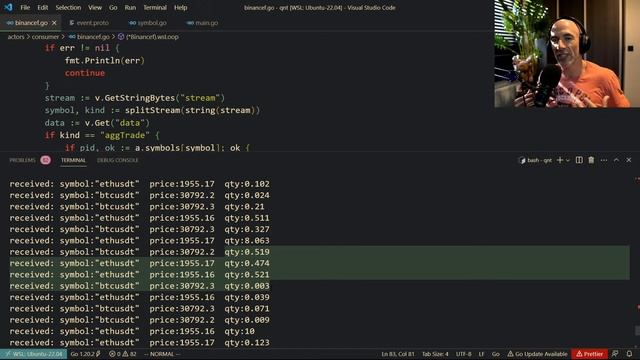The width and height of the screenshot is (640, 360).
Task: Switch to the event.proto editor tab
Action: point(89,23)
